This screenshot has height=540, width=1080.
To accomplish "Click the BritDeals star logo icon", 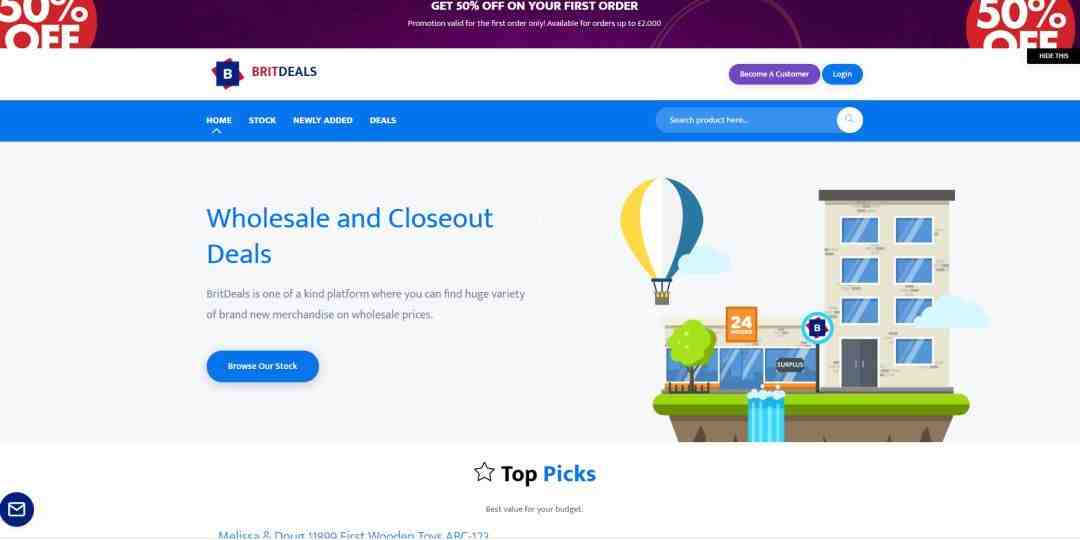I will 227,73.
